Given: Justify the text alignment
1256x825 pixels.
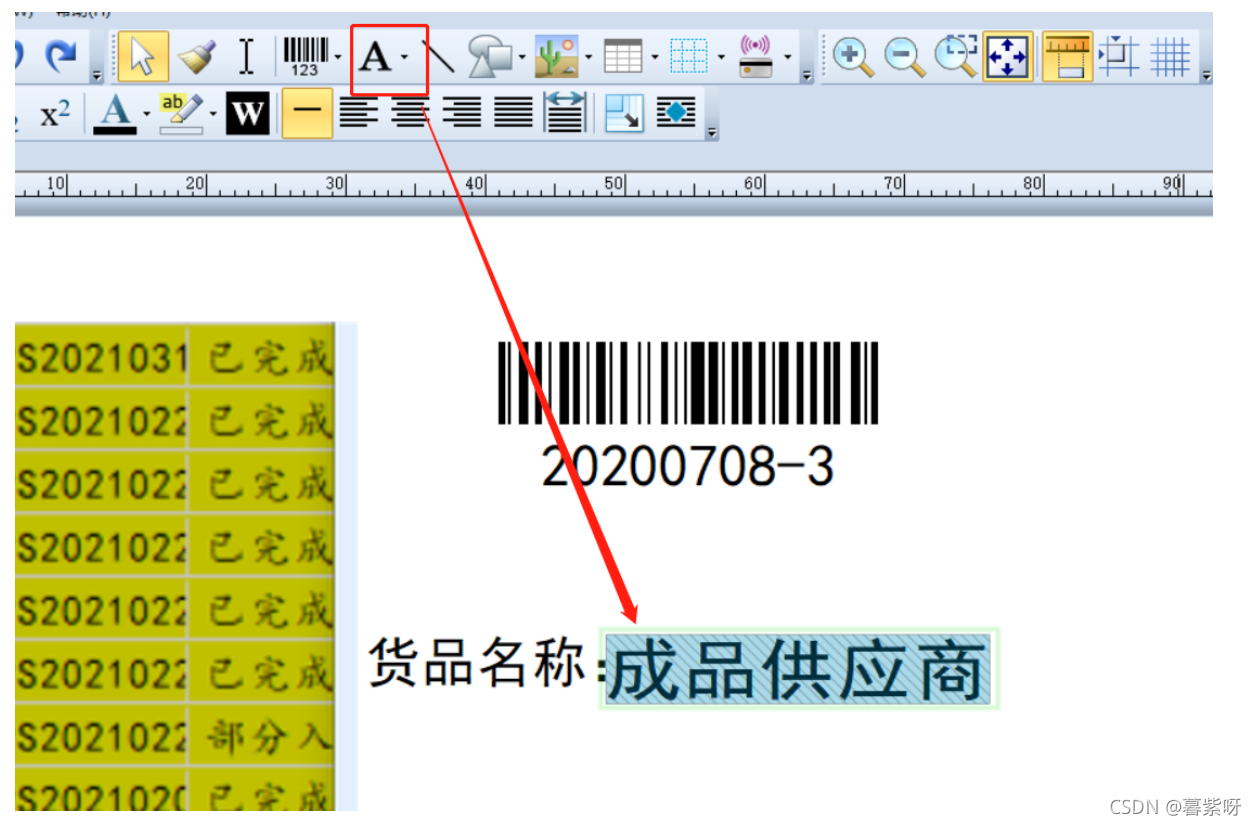Looking at the screenshot, I should (x=514, y=112).
